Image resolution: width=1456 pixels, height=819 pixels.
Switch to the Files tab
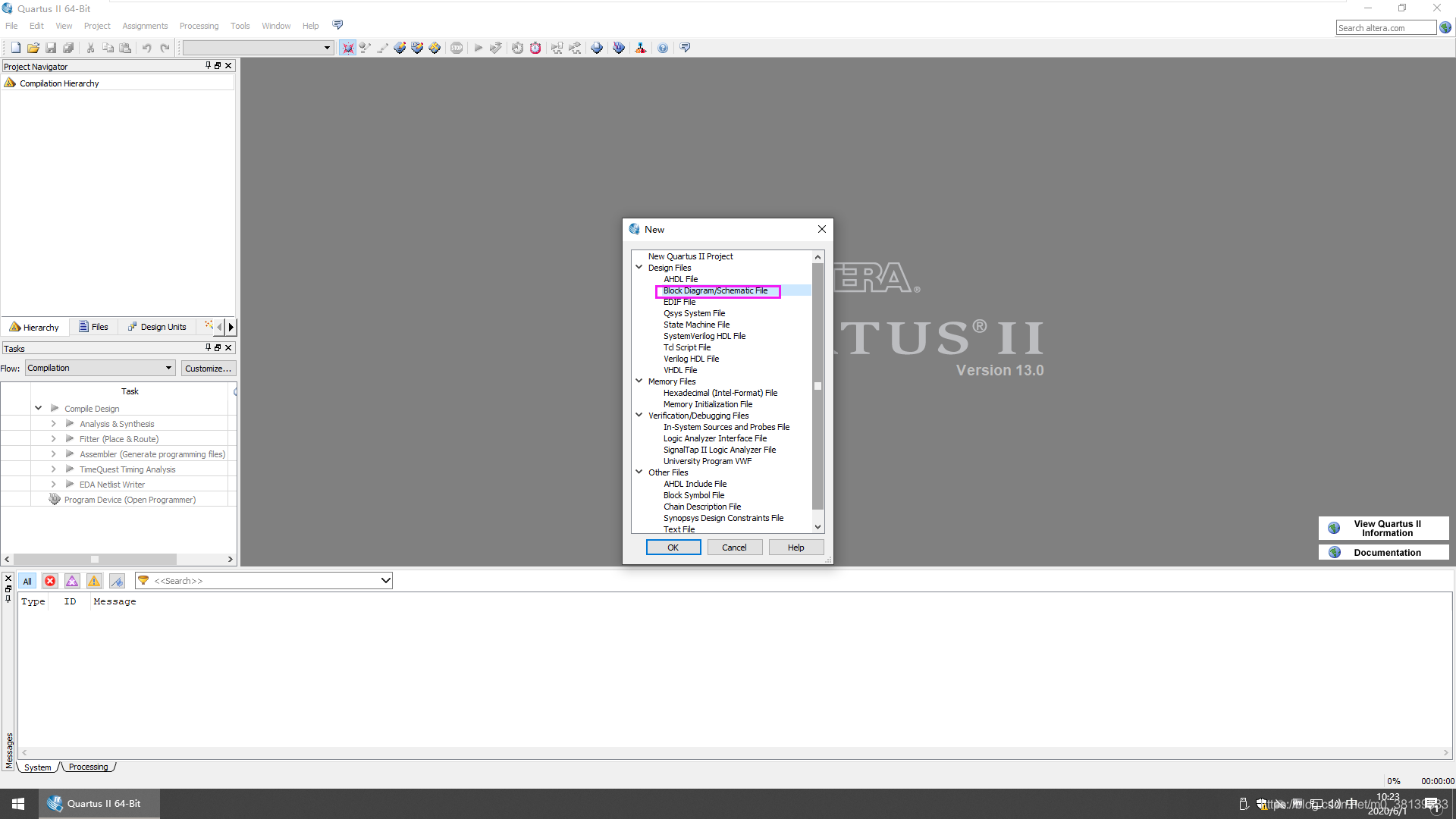point(94,327)
